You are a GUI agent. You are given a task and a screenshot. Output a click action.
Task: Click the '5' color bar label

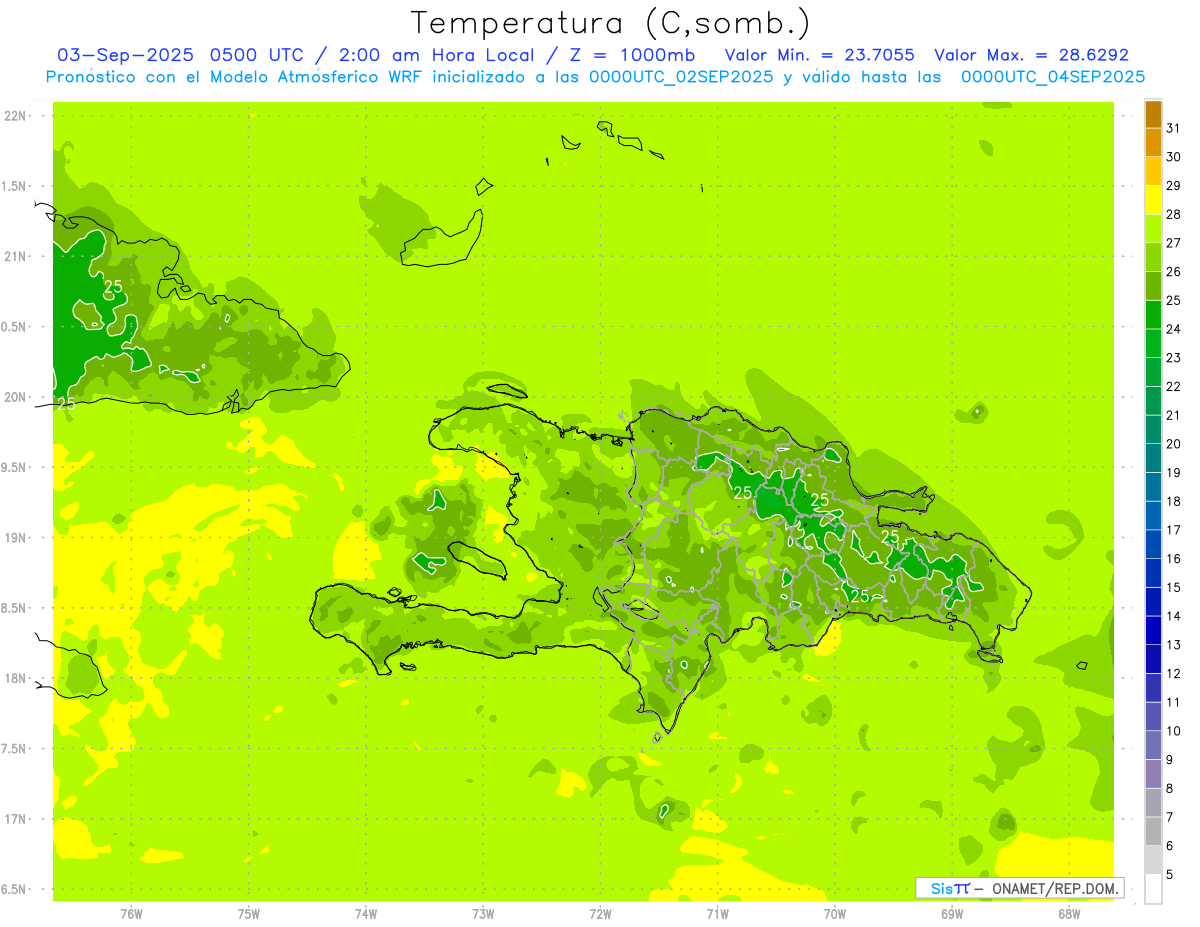click(1170, 875)
